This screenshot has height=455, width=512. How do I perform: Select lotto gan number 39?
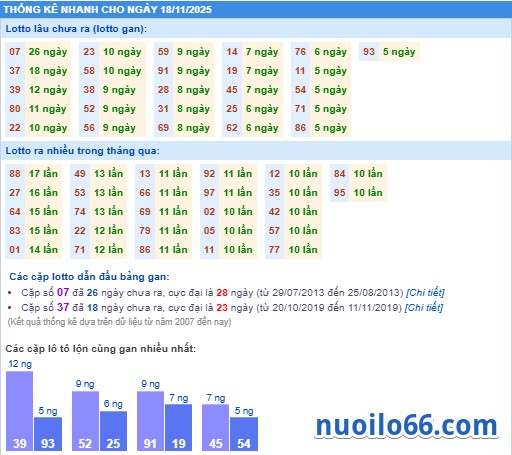click(x=15, y=90)
